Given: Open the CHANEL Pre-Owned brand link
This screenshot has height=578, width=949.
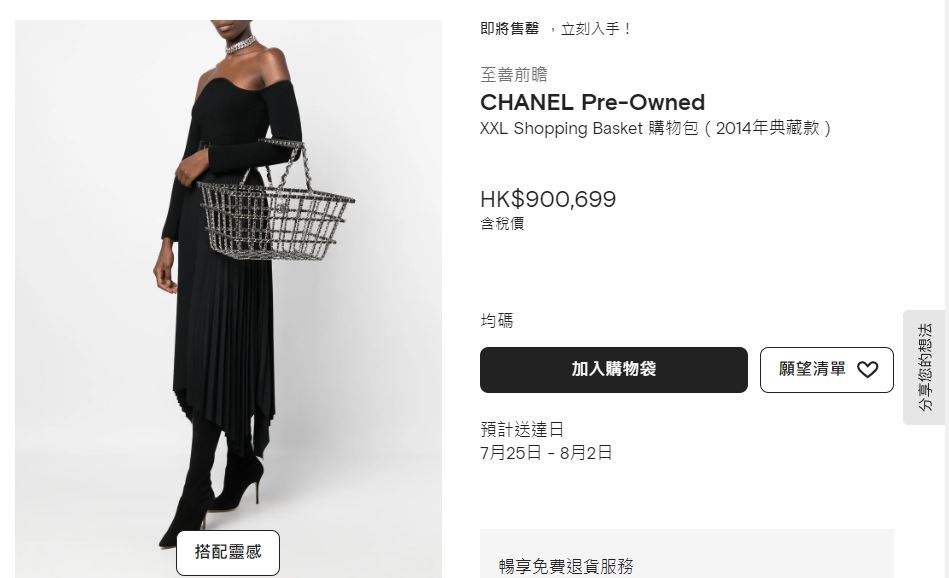Looking at the screenshot, I should tap(593, 102).
